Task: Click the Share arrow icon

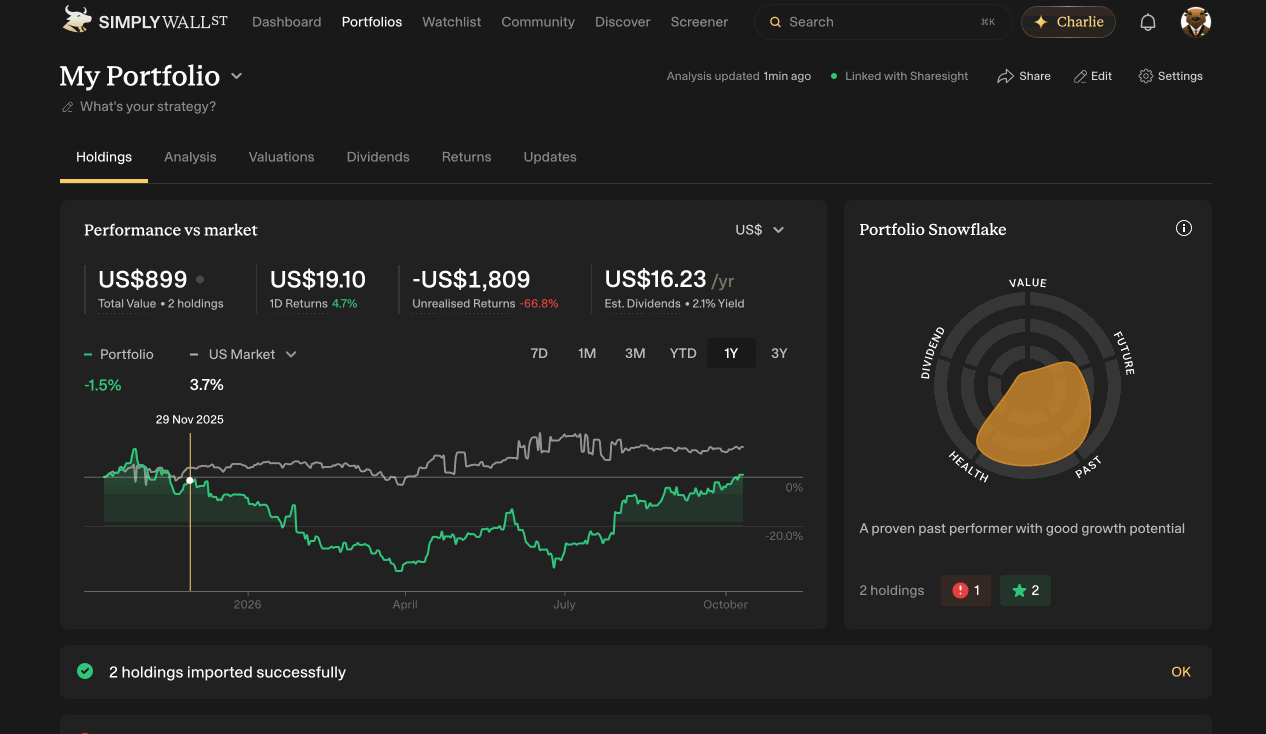Action: coord(1005,76)
